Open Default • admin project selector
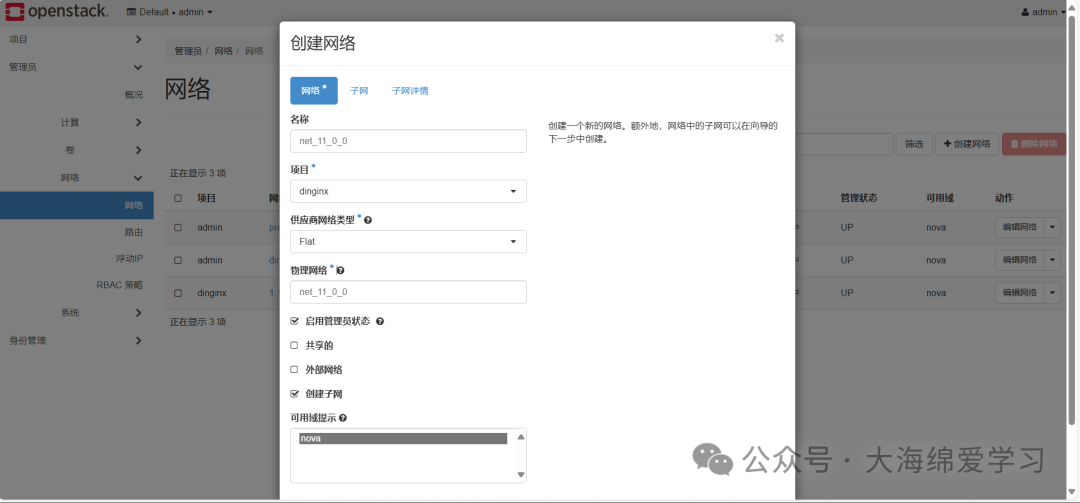This screenshot has width=1080, height=503. tap(169, 12)
